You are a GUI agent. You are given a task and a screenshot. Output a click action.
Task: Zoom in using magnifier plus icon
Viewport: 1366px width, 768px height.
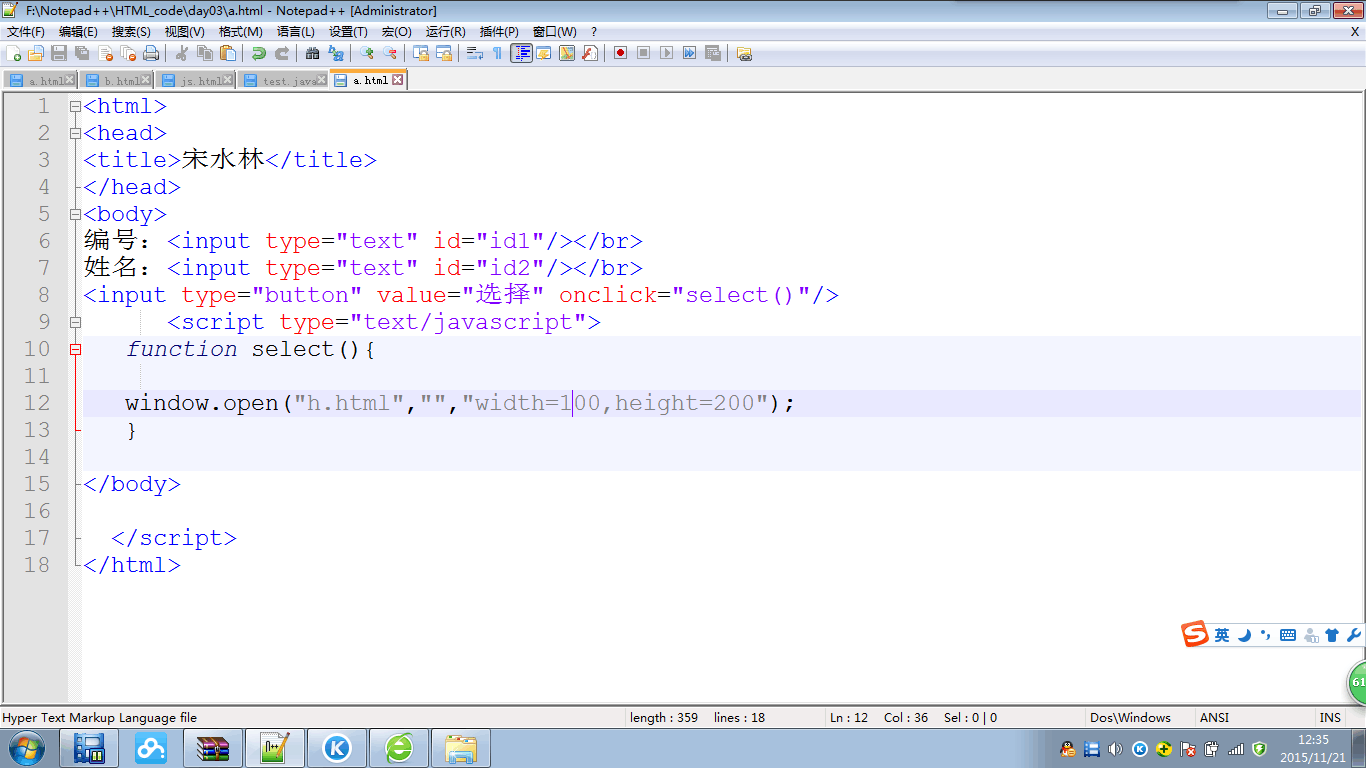pos(366,53)
